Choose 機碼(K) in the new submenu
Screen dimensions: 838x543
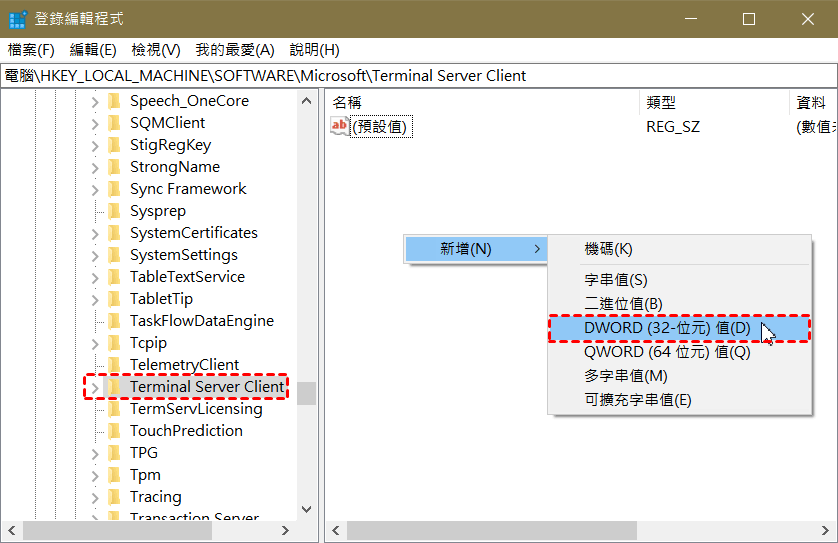pyautogui.click(x=679, y=249)
